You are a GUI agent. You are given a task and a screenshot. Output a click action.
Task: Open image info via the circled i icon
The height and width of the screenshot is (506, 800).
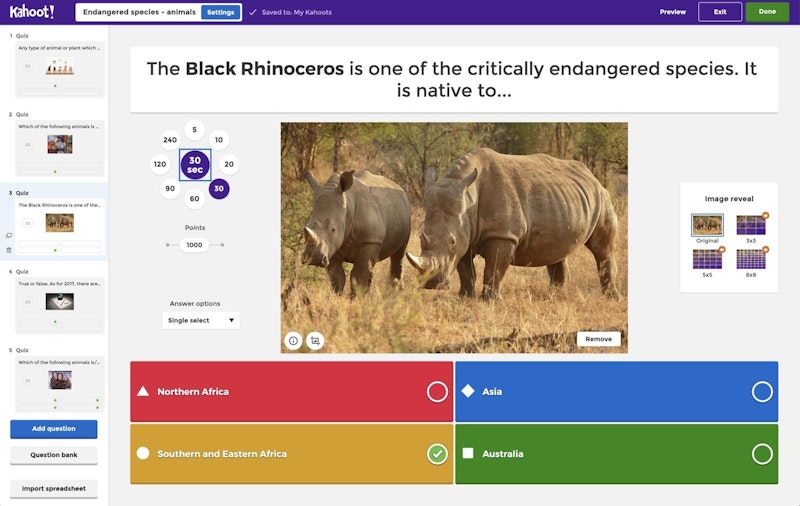coord(293,340)
